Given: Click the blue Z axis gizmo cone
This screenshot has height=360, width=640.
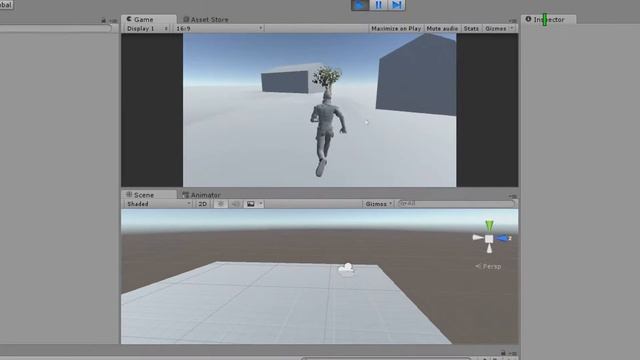Looking at the screenshot, I should click(x=502, y=238).
